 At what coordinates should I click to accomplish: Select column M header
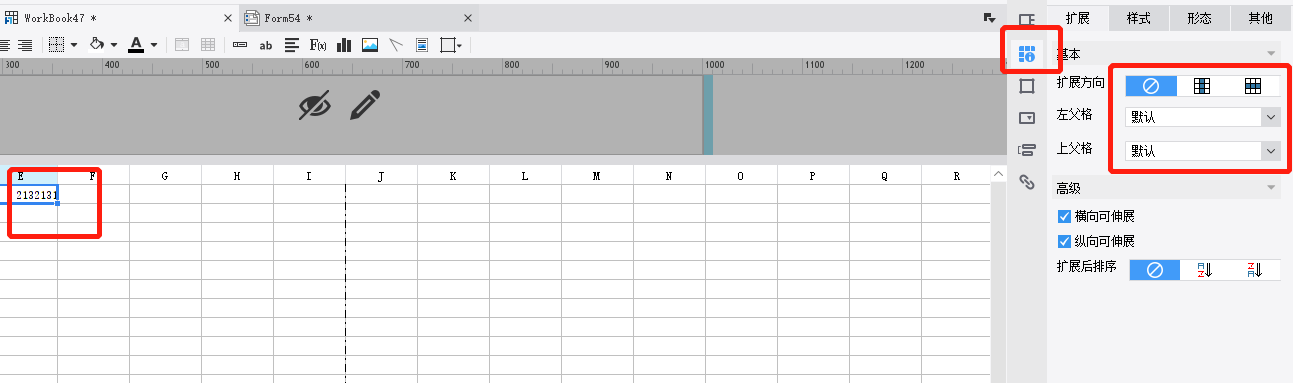[x=597, y=176]
